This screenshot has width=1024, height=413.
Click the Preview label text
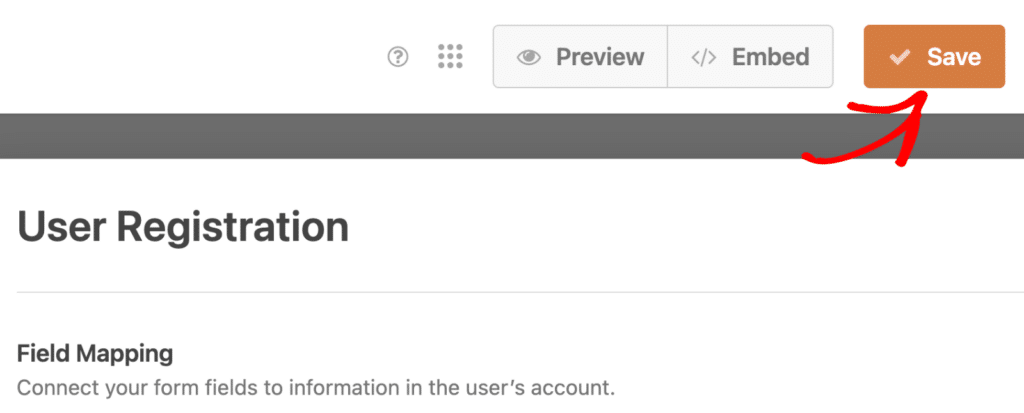click(x=600, y=57)
